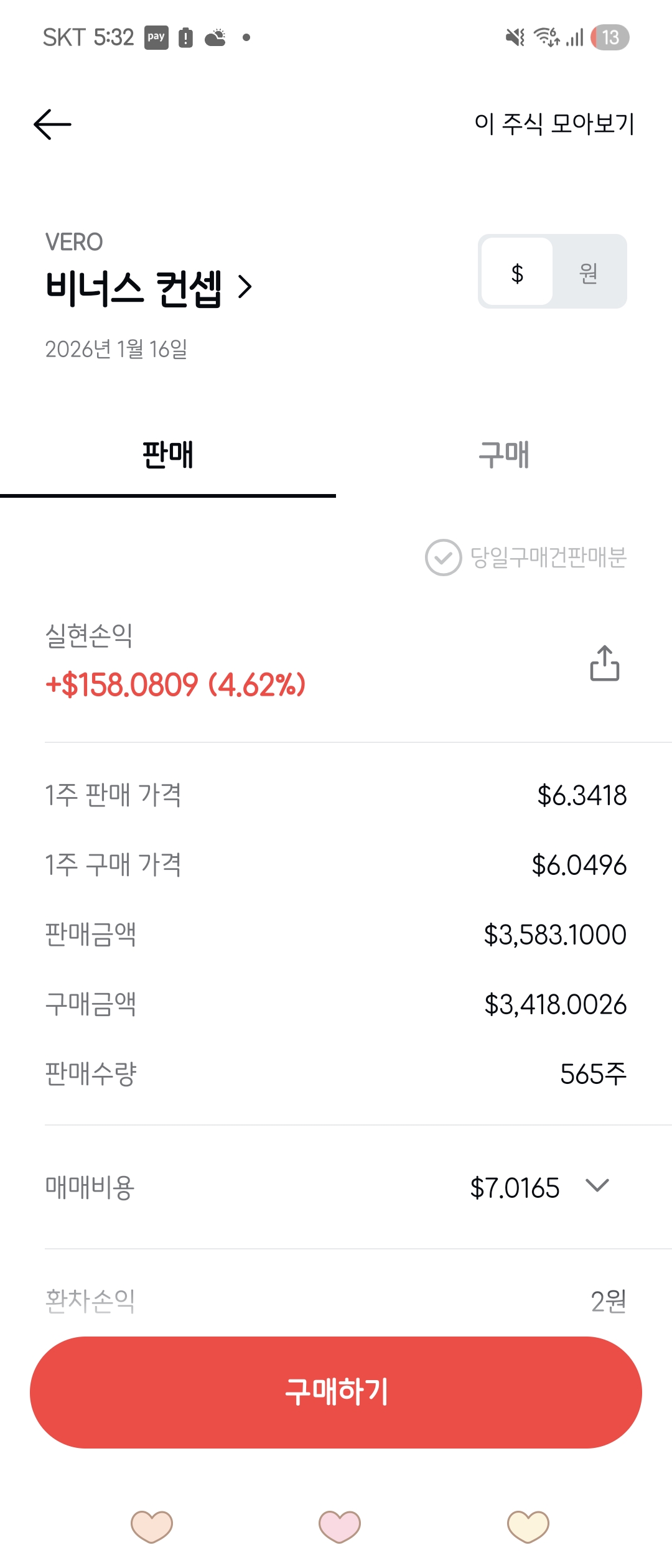This screenshot has height=1568, width=672.
Task: Tap the share icon beside realized profit
Action: point(604,663)
